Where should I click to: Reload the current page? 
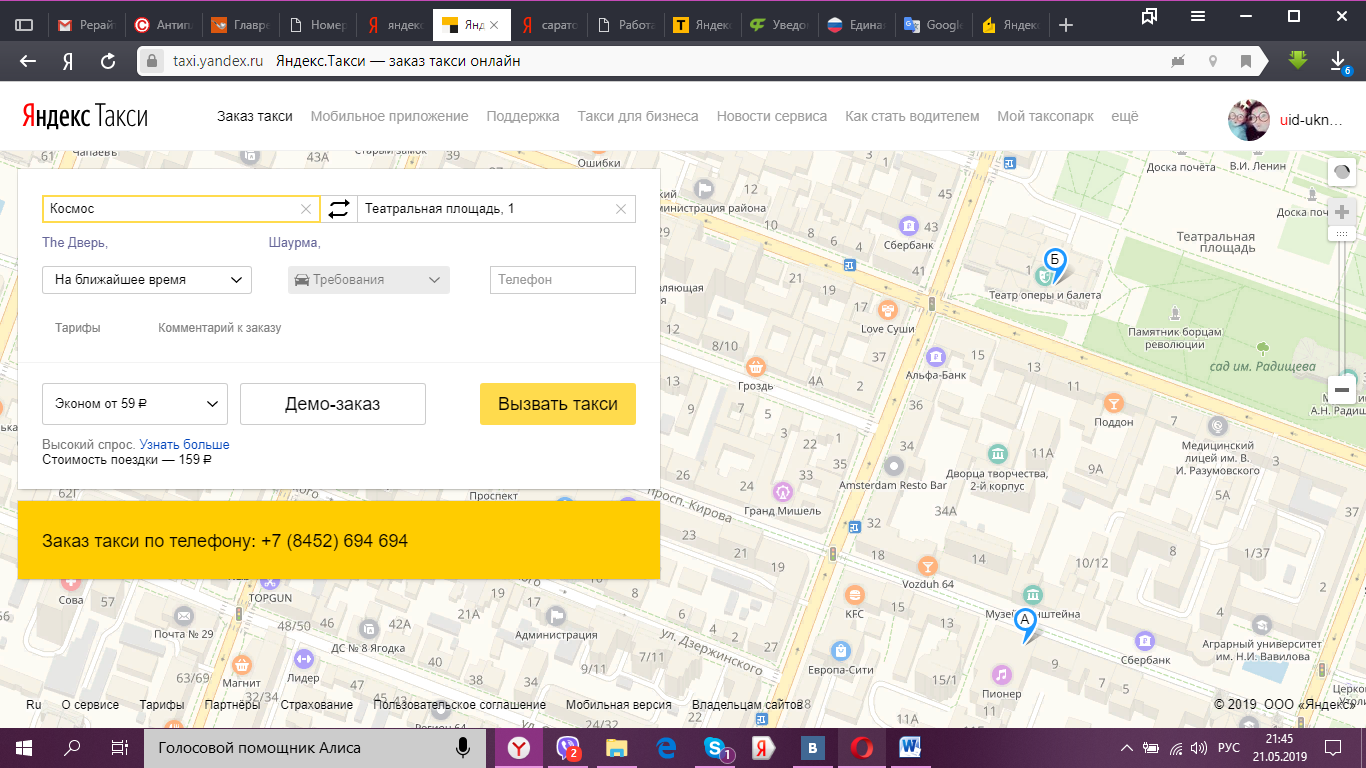[108, 61]
